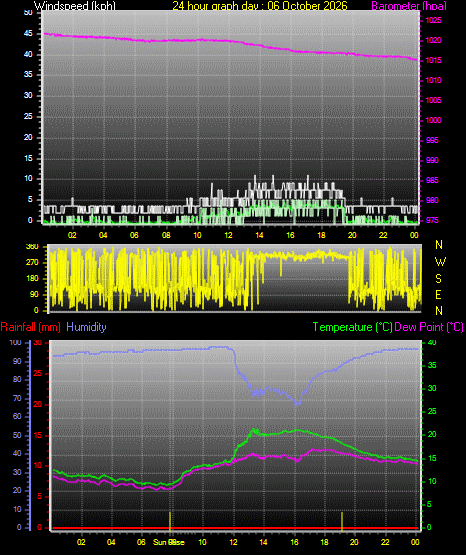Click the 25 tick on the windspeed axis
The image size is (466, 555).
[28, 116]
